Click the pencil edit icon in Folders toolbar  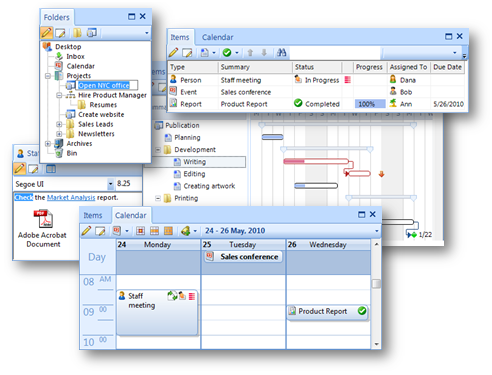coord(47,33)
